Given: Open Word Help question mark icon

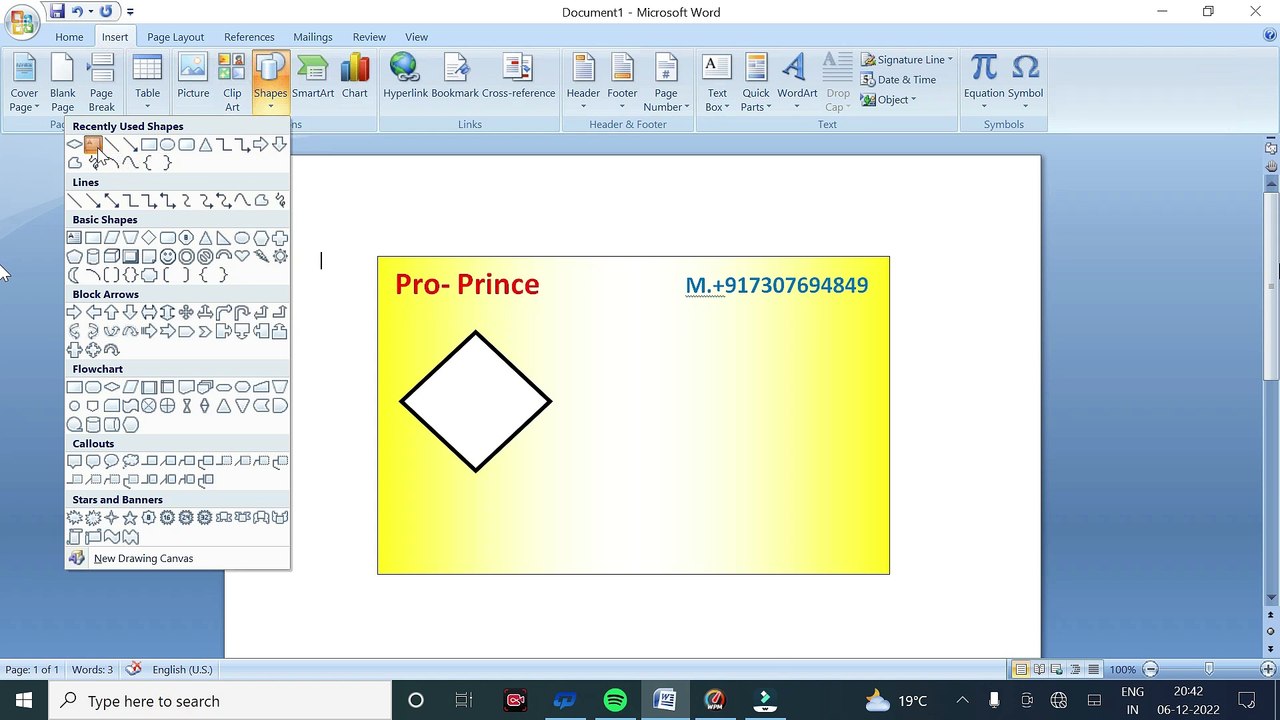Looking at the screenshot, I should tap(1270, 36).
